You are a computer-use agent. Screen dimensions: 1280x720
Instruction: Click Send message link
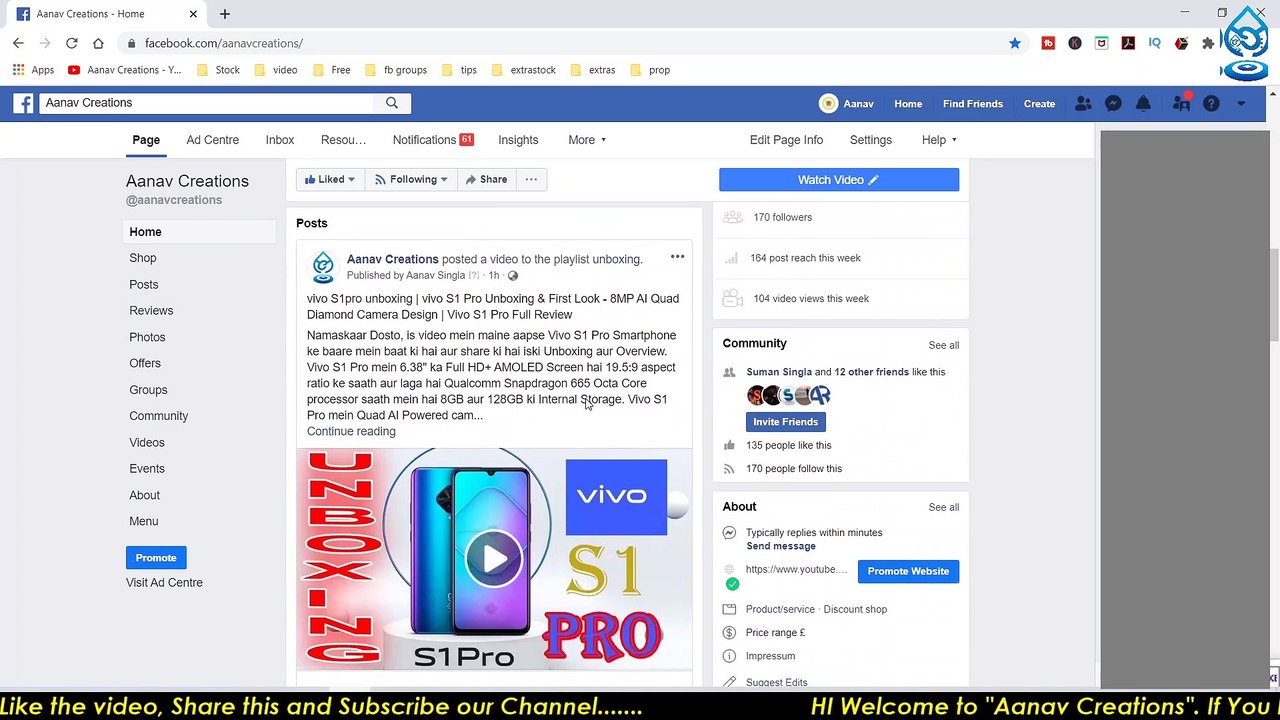click(x=781, y=546)
